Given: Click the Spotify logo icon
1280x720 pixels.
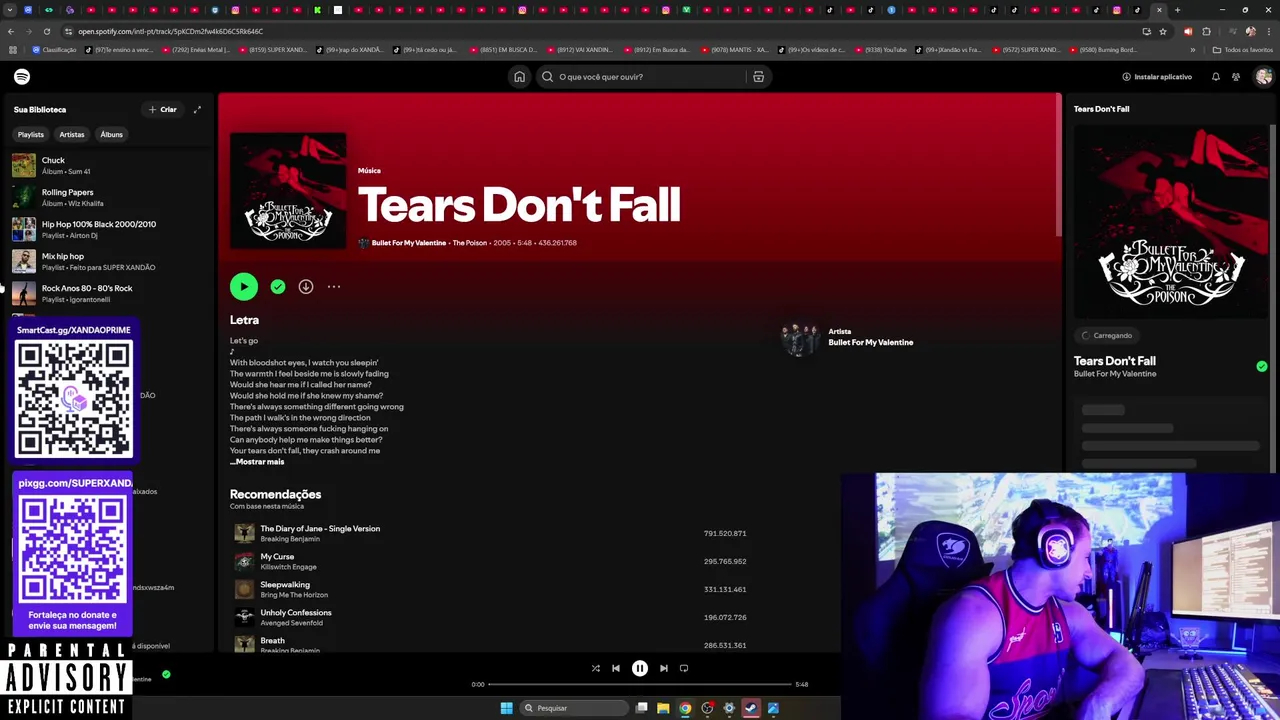Looking at the screenshot, I should (22, 77).
